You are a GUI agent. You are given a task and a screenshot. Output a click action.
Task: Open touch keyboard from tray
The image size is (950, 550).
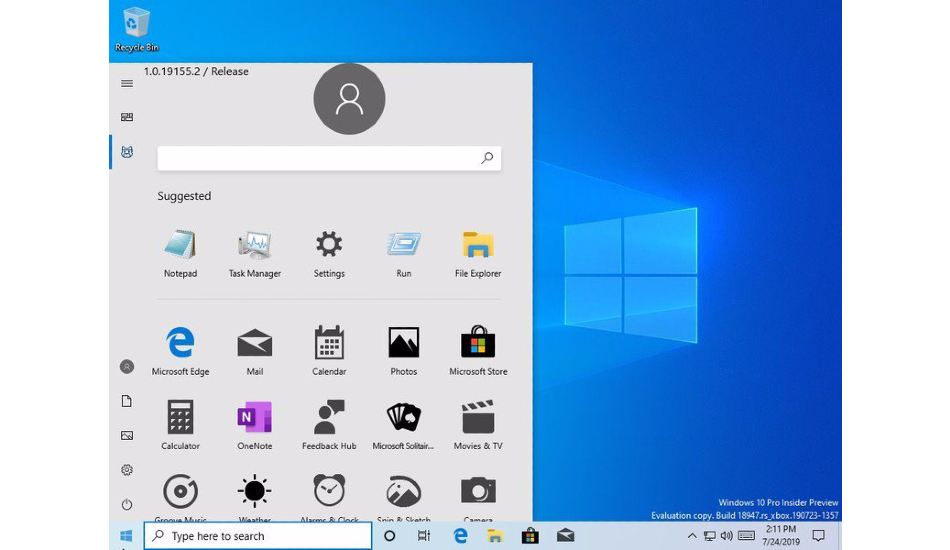tap(746, 536)
